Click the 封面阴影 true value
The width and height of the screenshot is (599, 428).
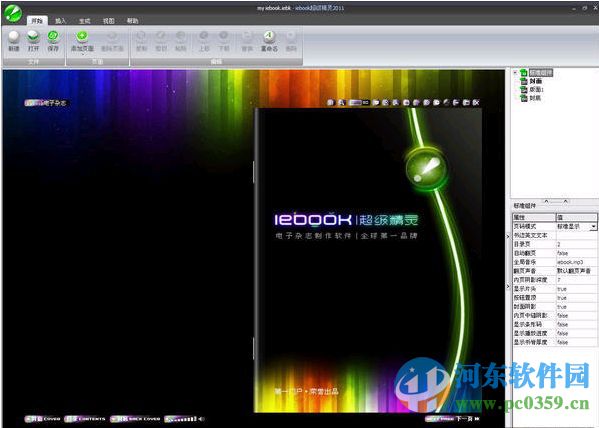[576, 306]
